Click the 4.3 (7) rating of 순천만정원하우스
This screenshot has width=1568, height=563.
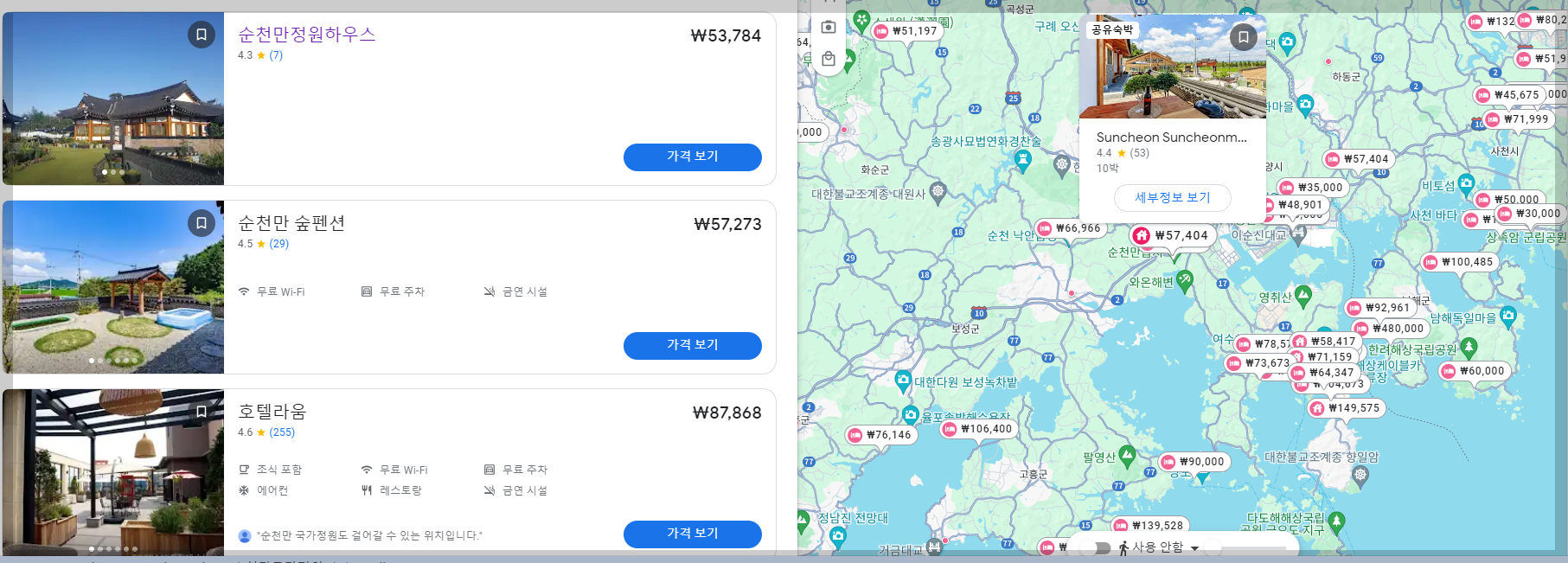[x=260, y=55]
